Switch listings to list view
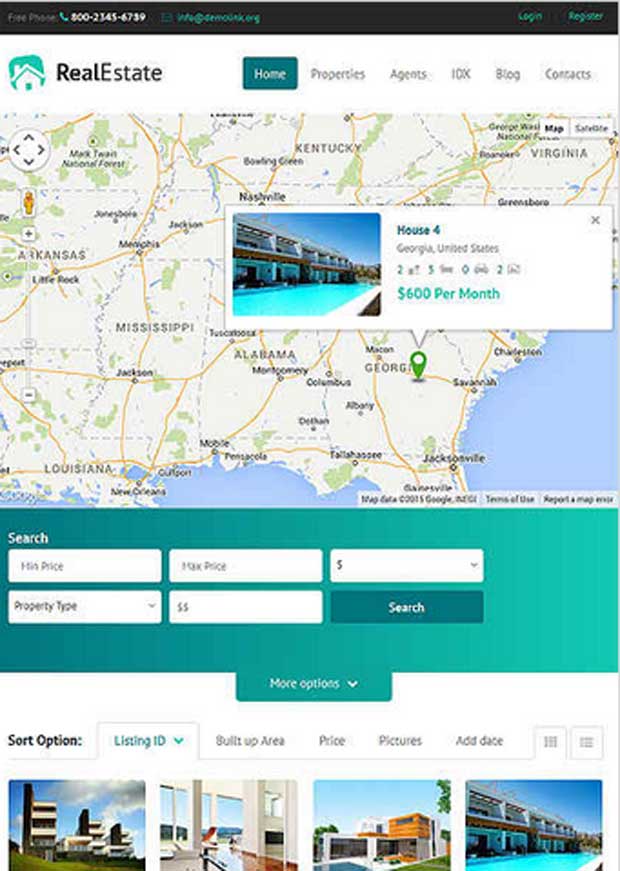 tap(587, 742)
